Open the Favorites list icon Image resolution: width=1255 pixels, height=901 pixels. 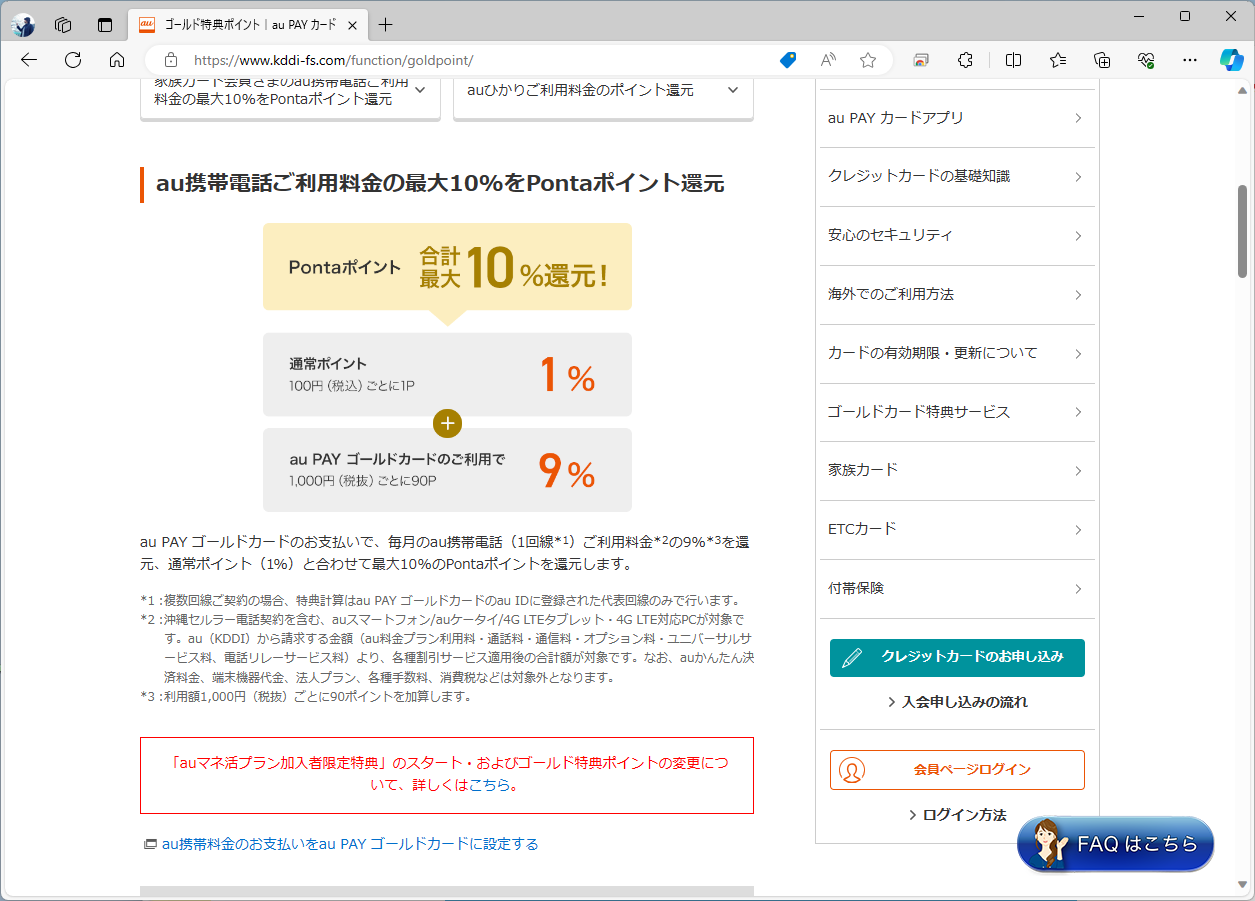[1057, 60]
